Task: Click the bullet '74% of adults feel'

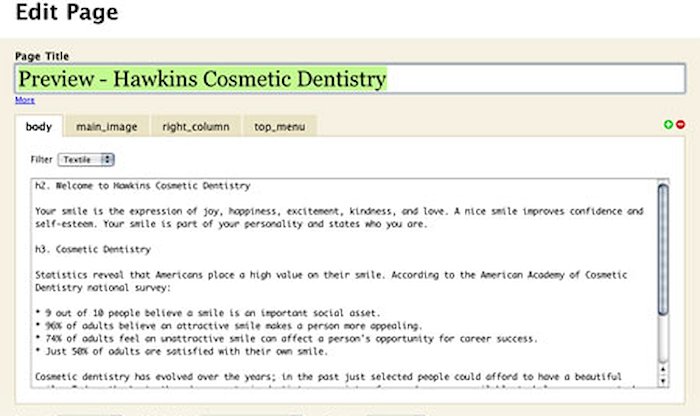Action: [287, 339]
